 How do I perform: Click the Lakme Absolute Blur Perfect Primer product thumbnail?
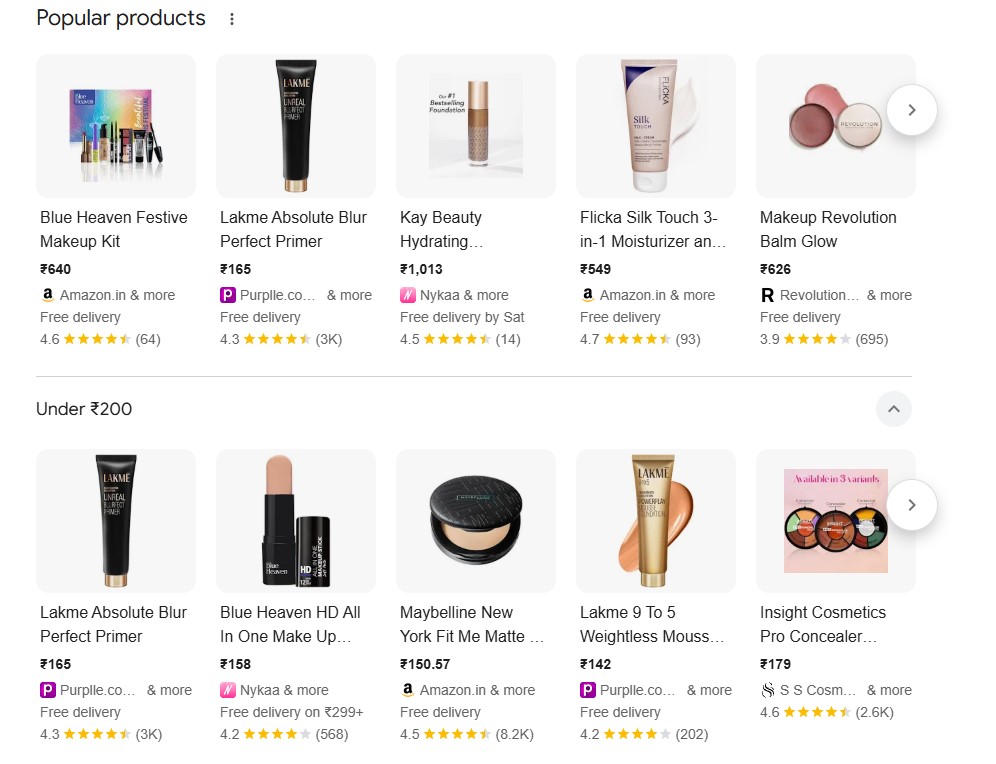(x=295, y=125)
